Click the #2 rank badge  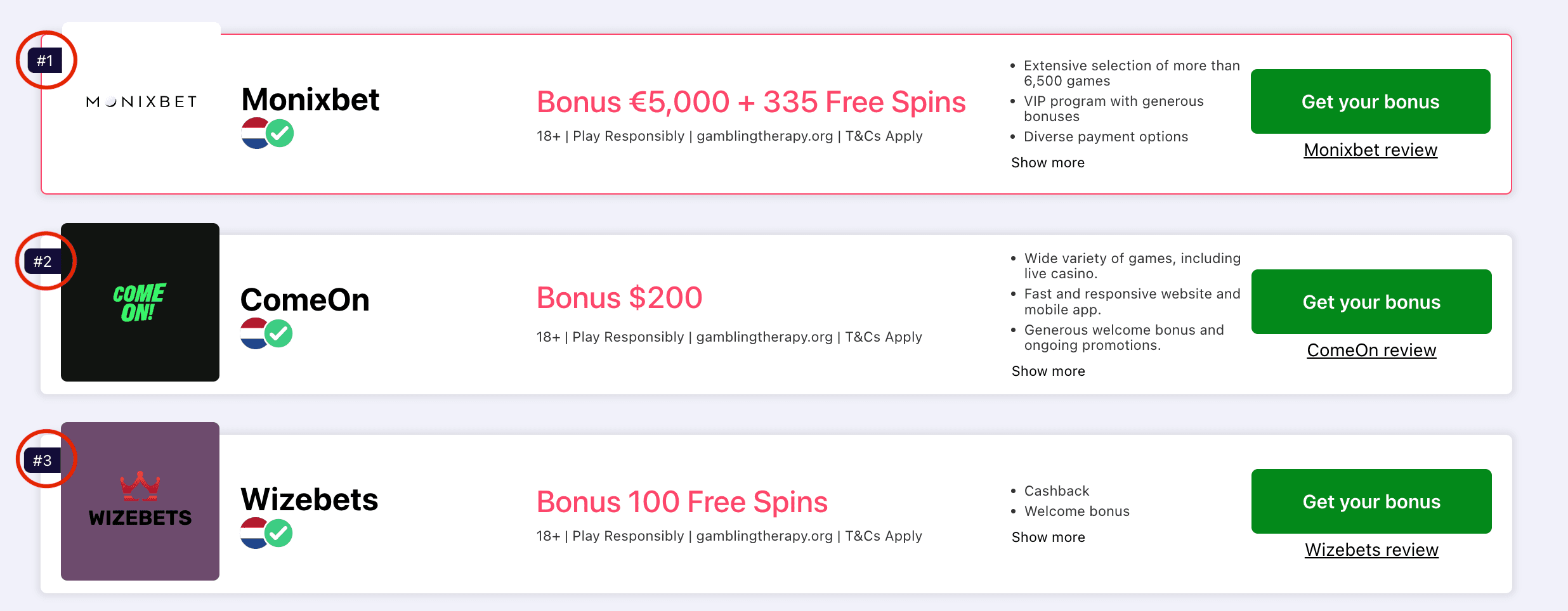point(42,261)
